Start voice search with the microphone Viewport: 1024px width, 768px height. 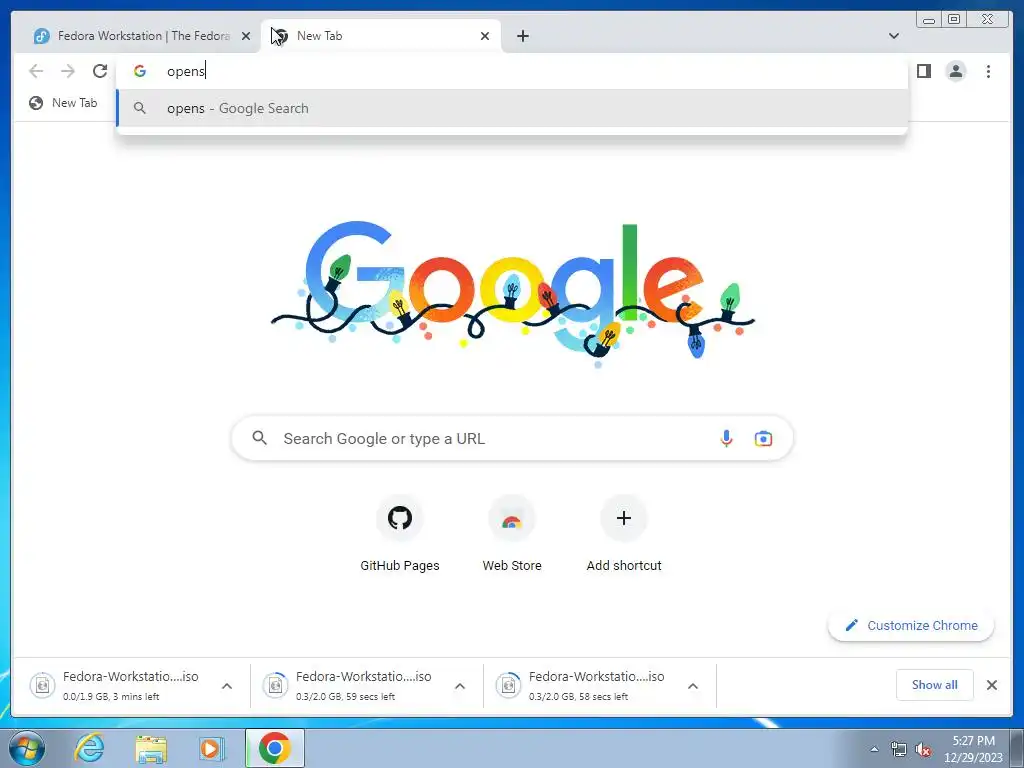pos(726,438)
